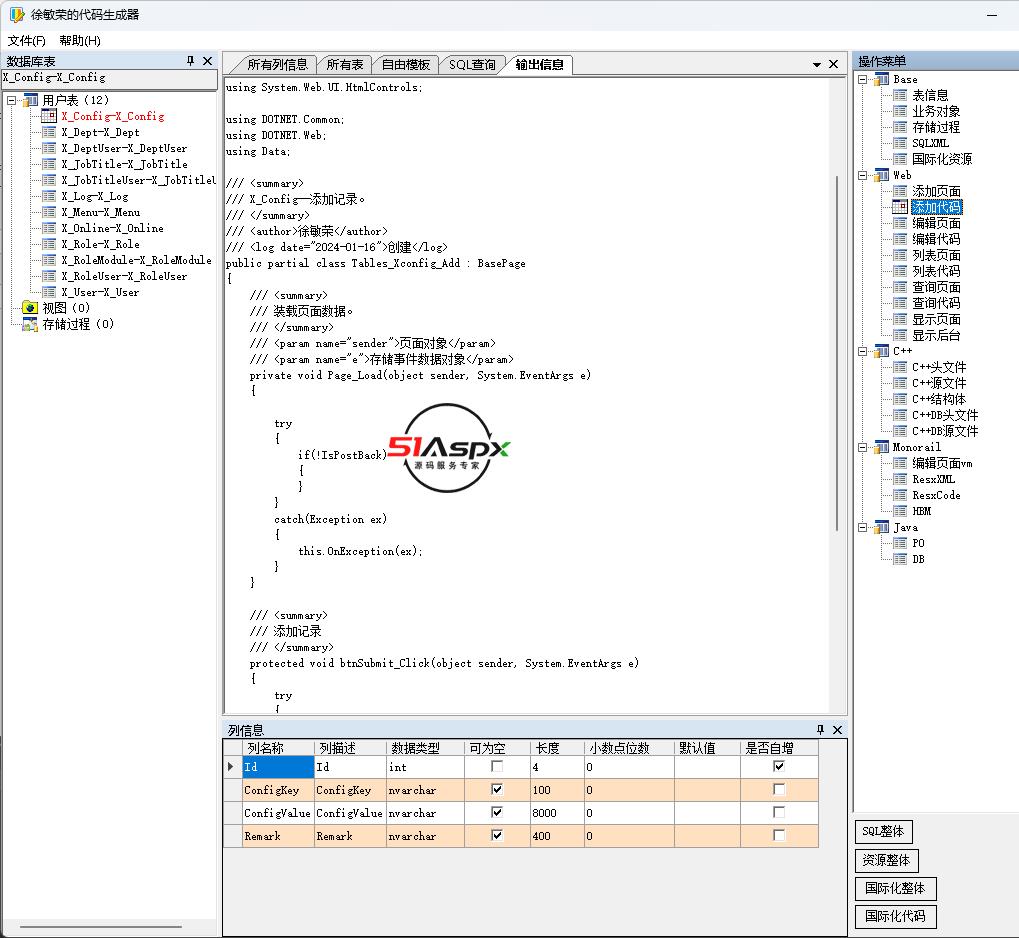Viewport: 1019px width, 938px height.
Task: Click the X_User-X_User table icon
Action: click(49, 292)
